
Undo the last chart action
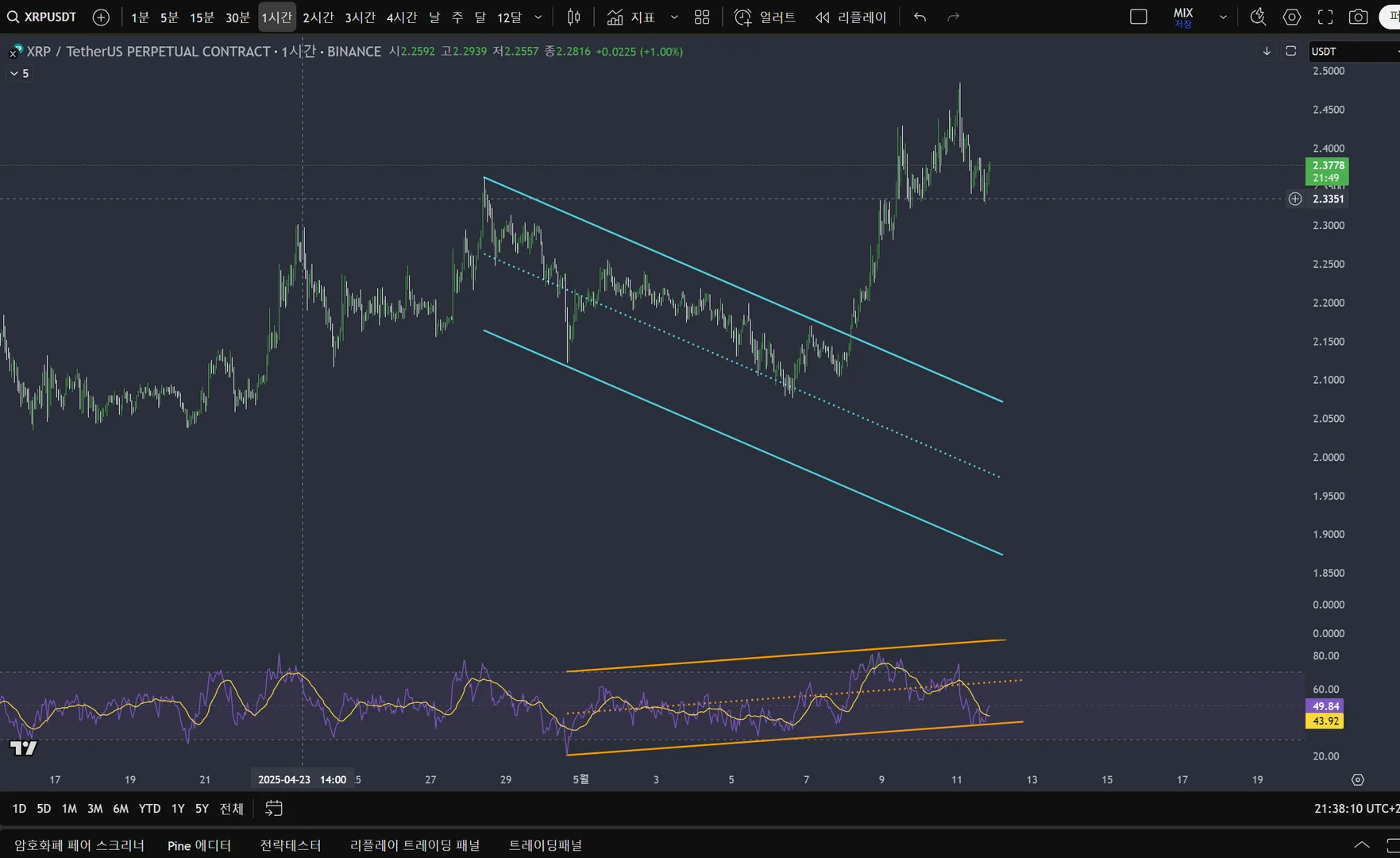[920, 17]
